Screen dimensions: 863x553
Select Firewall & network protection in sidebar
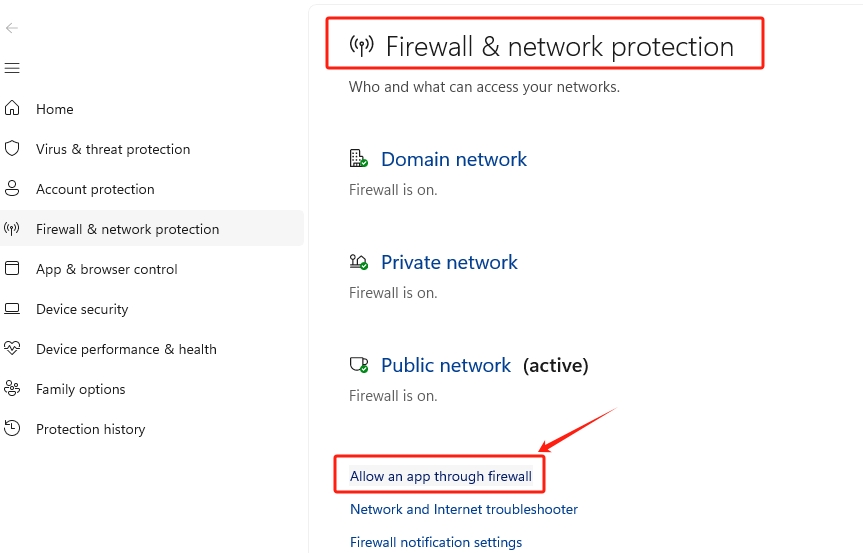coord(127,229)
